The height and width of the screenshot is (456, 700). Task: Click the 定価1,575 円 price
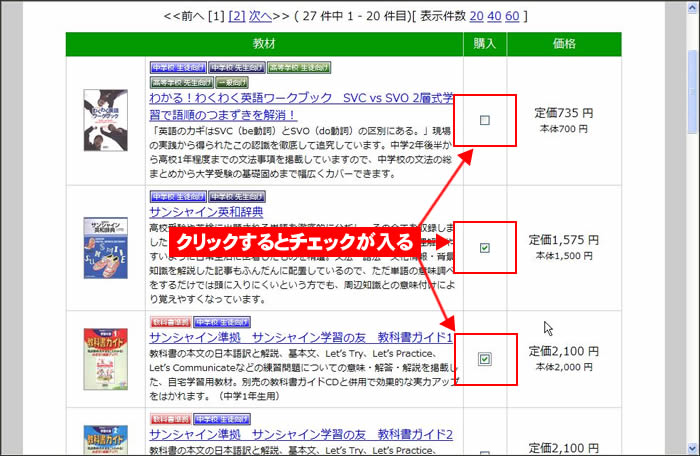(564, 240)
